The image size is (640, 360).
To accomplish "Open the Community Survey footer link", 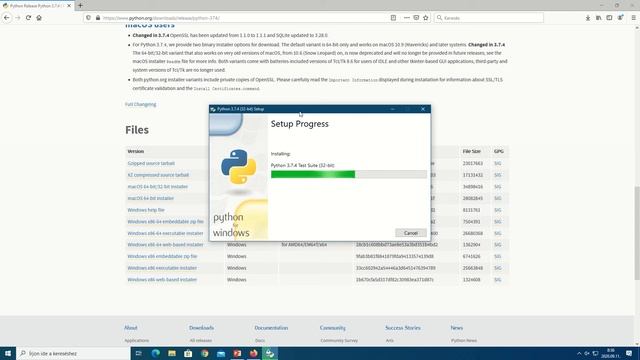I will pos(339,340).
